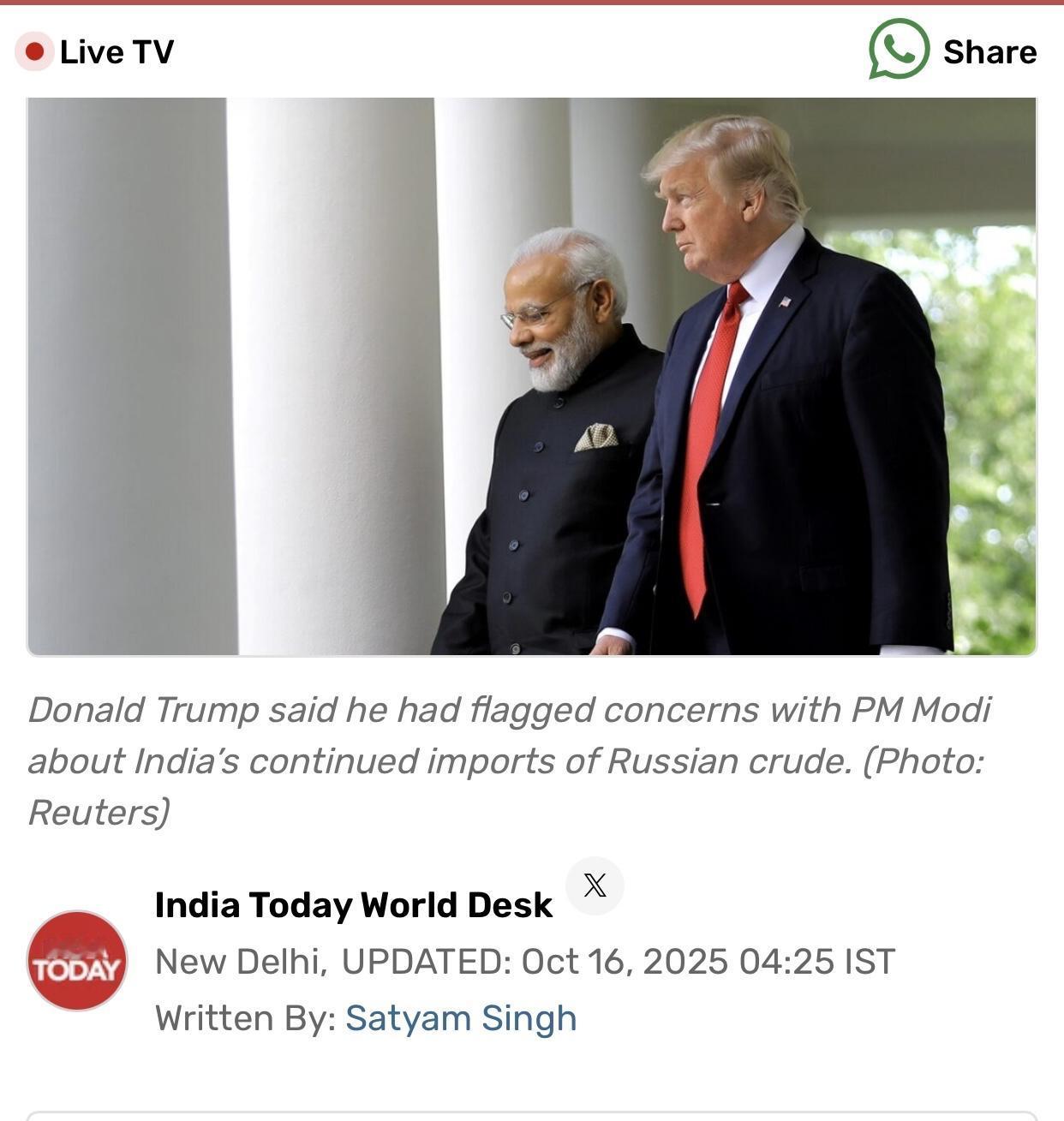Open the X (Twitter) profile icon
The width and height of the screenshot is (1064, 1121).
[x=595, y=885]
